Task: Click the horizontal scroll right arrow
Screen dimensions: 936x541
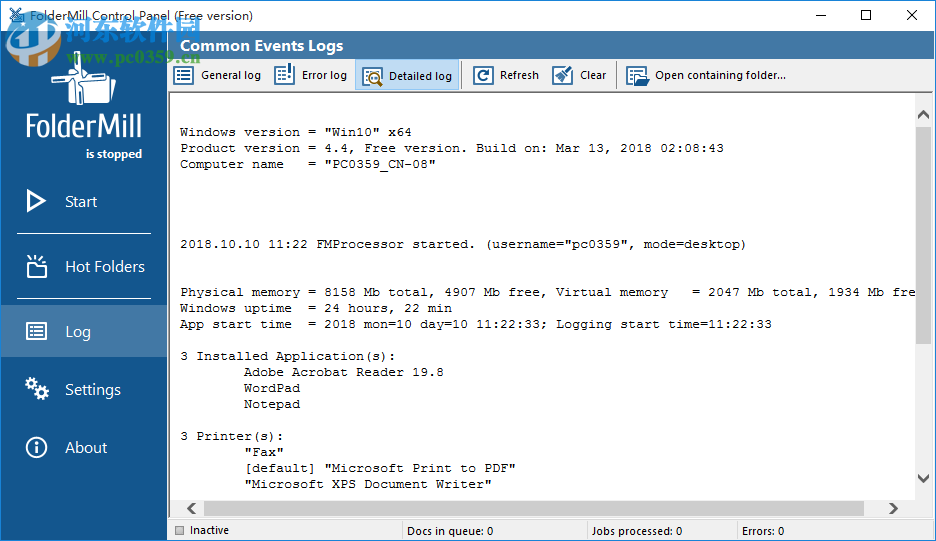Action: (893, 508)
